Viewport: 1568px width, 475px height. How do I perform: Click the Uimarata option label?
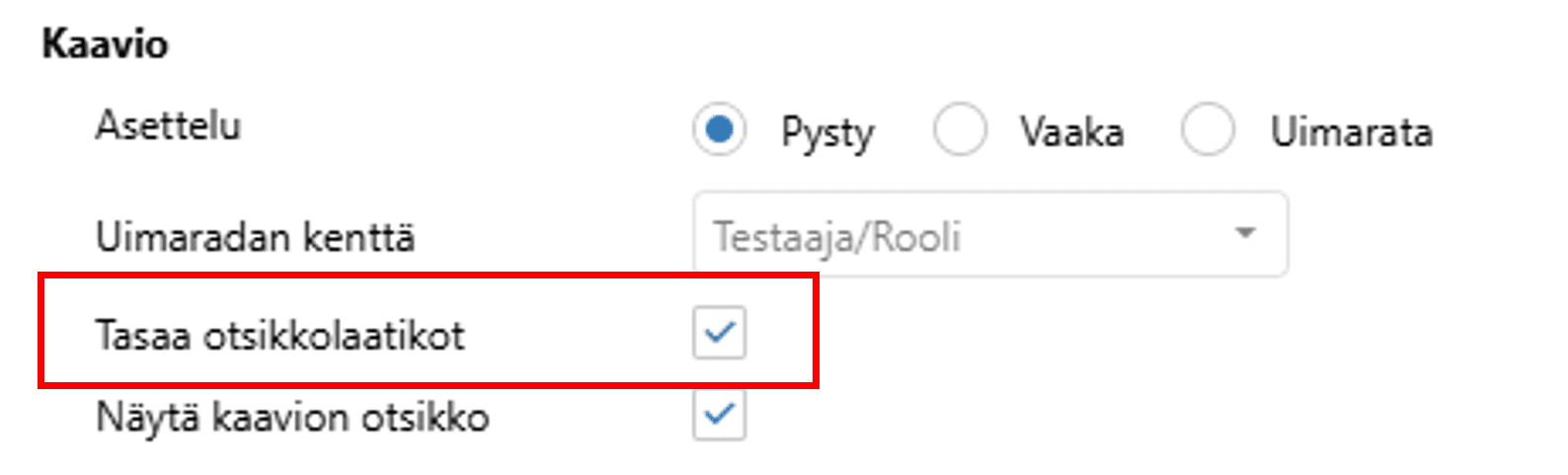pyautogui.click(x=1351, y=131)
